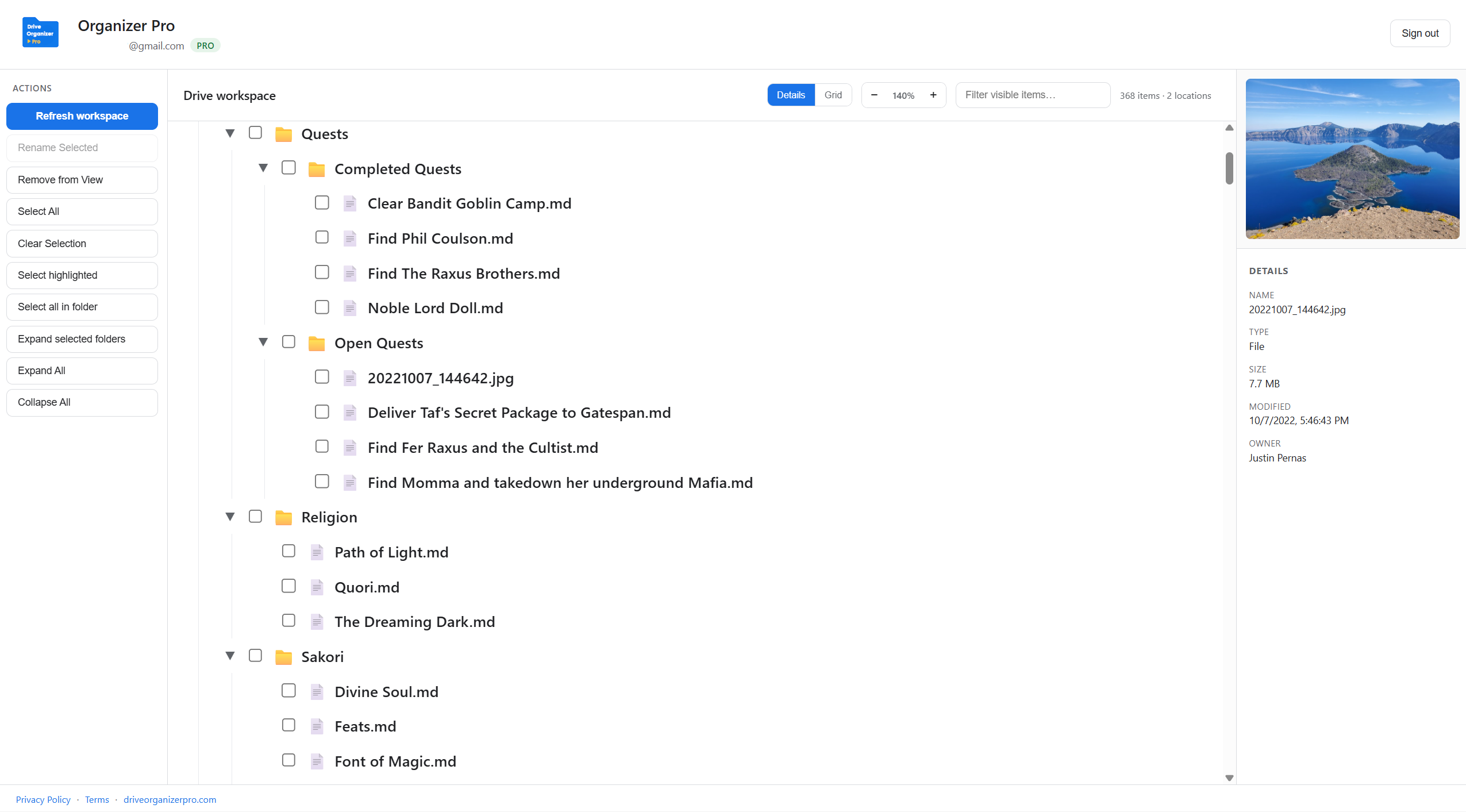Collapse the Religion folder
Viewport: 1466px width, 812px height.
pos(230,517)
